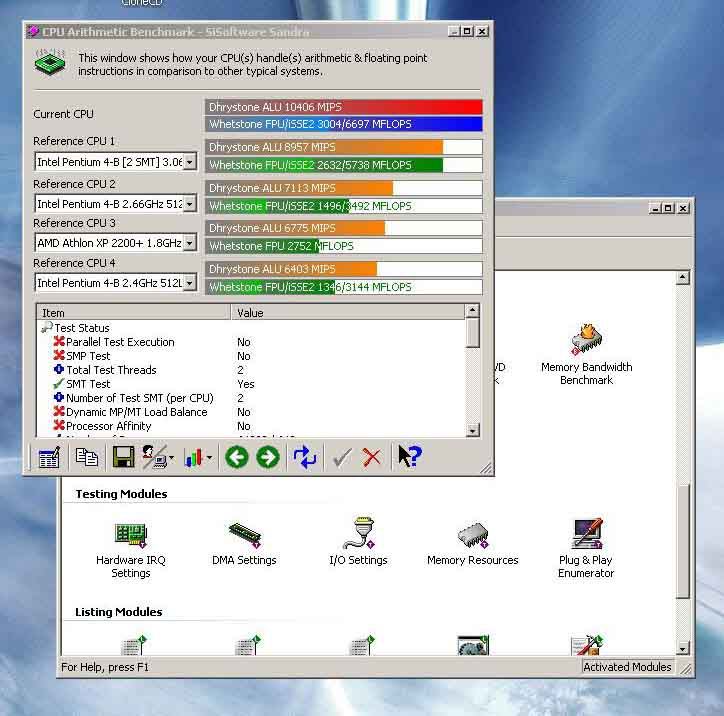Click the Sandra title bar icon
Viewport: 724px width, 716px height.
click(33, 31)
